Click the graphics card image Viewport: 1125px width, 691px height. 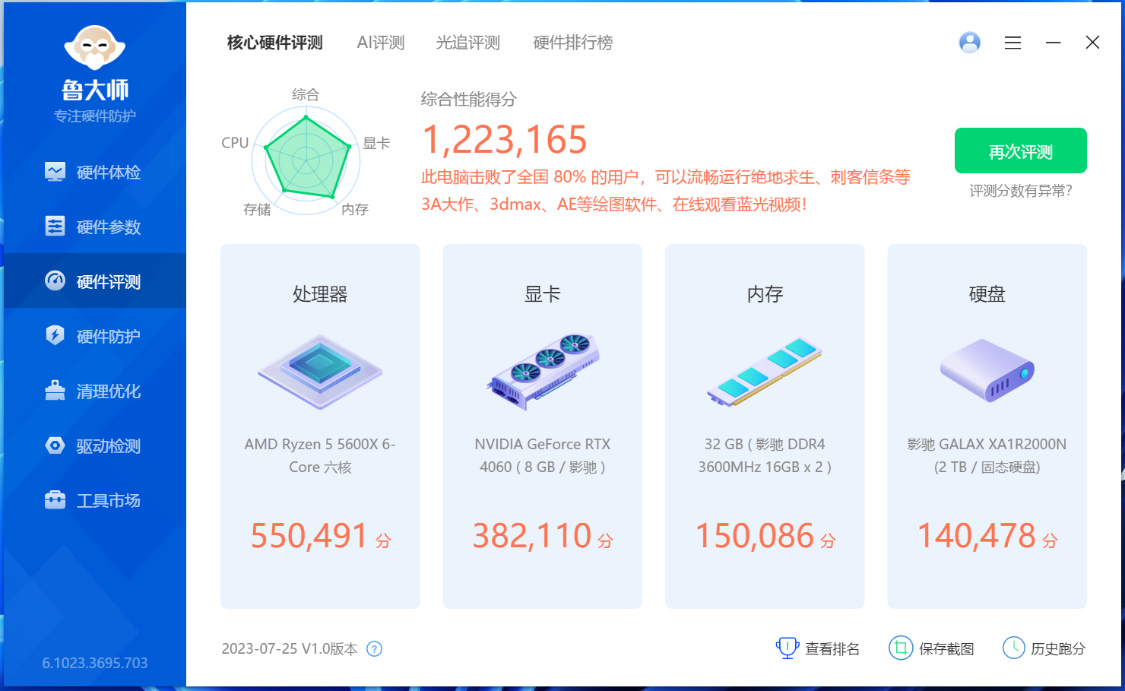click(x=542, y=372)
